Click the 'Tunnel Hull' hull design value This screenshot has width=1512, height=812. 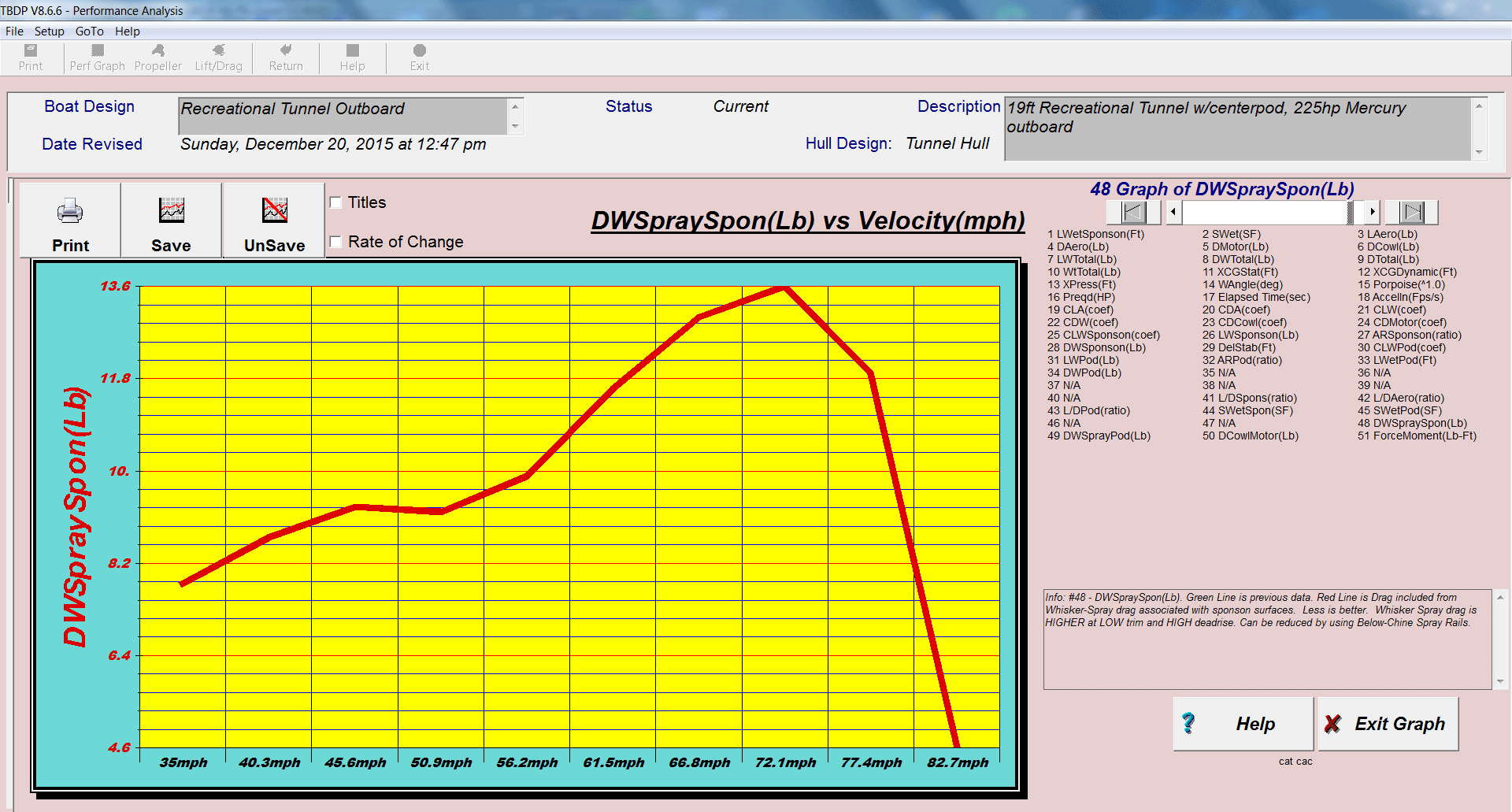tap(947, 143)
